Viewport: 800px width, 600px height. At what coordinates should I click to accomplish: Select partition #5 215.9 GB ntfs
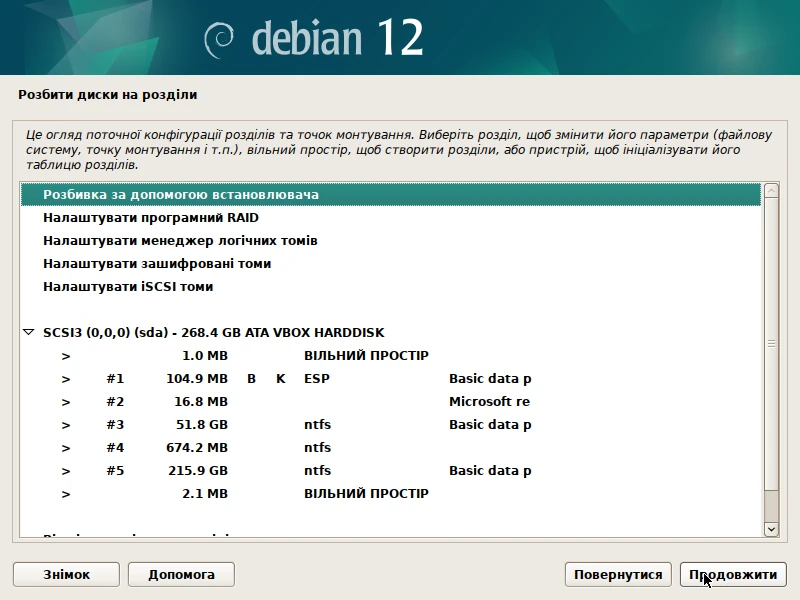[x=391, y=470]
